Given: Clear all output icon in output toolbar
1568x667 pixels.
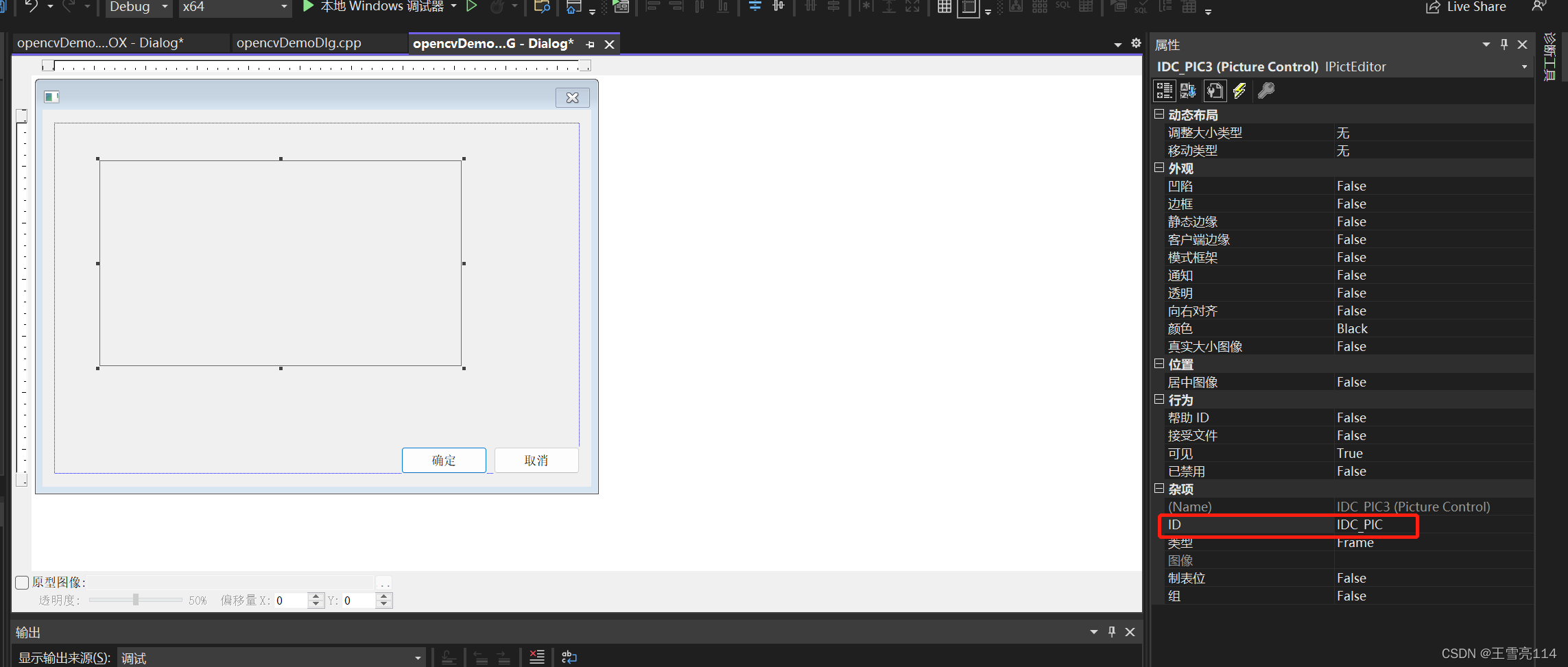Looking at the screenshot, I should 537,657.
